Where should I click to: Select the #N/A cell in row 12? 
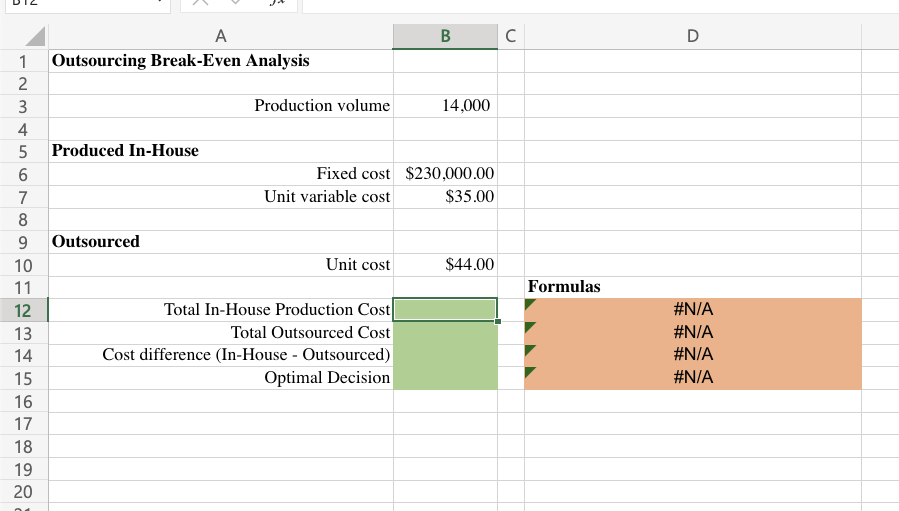coord(693,310)
